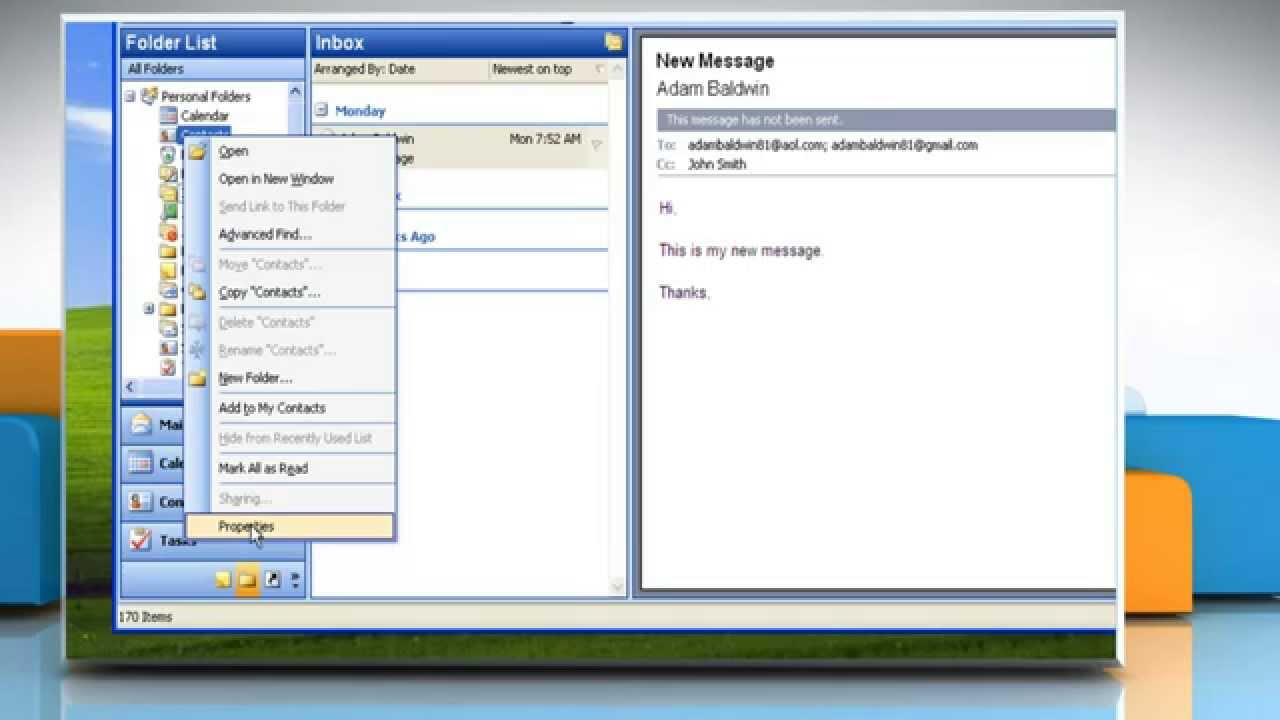Collapse the Monday message group
This screenshot has width=1280, height=720.
322,110
